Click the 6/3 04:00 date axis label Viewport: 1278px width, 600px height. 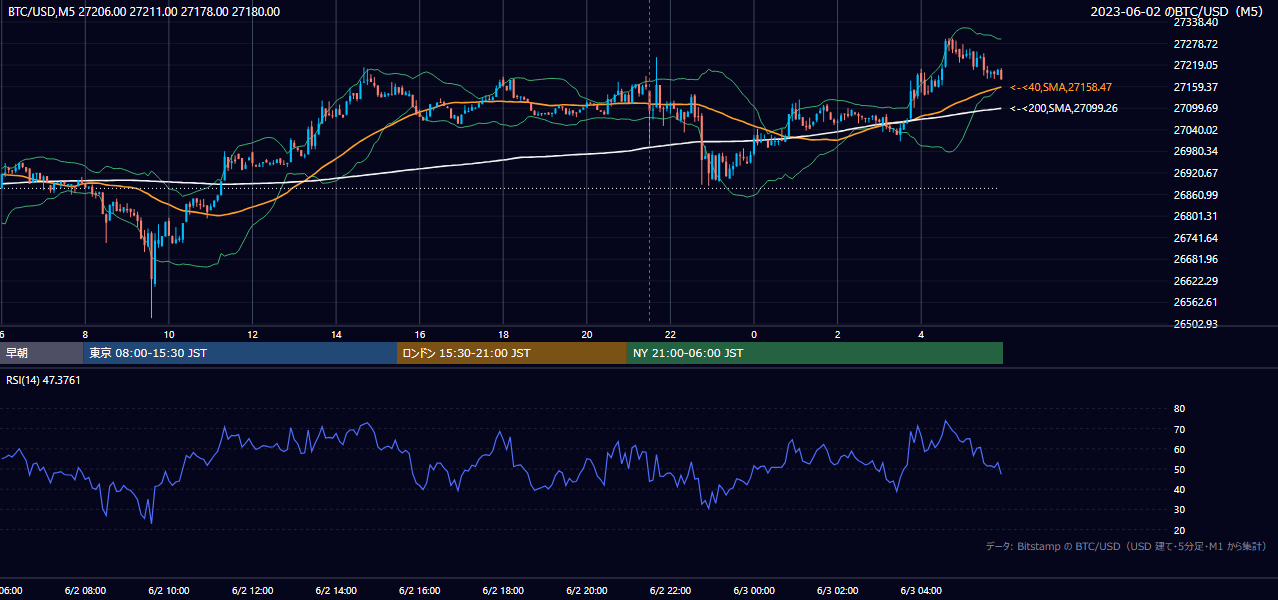pos(922,591)
